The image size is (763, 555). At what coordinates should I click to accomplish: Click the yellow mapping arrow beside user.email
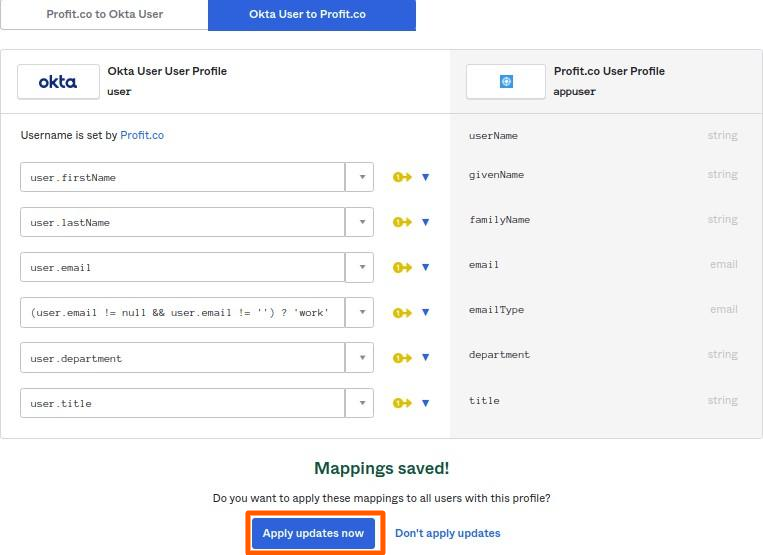click(x=402, y=268)
